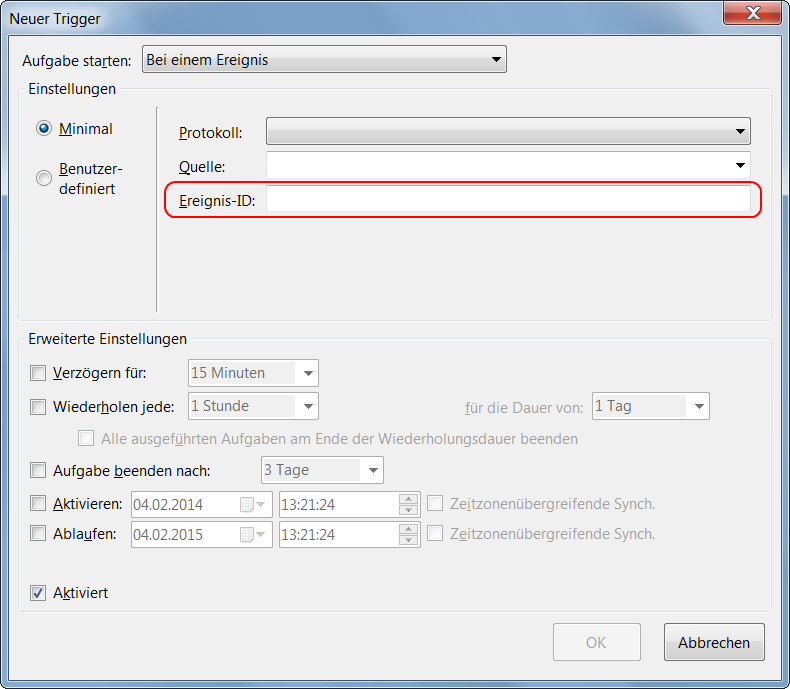This screenshot has width=790, height=689.
Task: Tick the Aufgabe beenden nach checkbox
Action: 38,470
